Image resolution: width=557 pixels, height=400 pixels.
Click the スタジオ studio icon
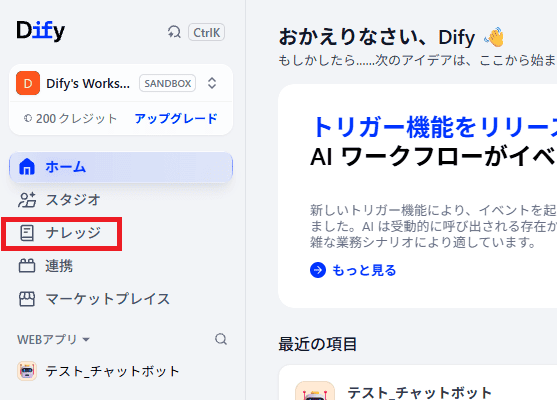click(27, 200)
